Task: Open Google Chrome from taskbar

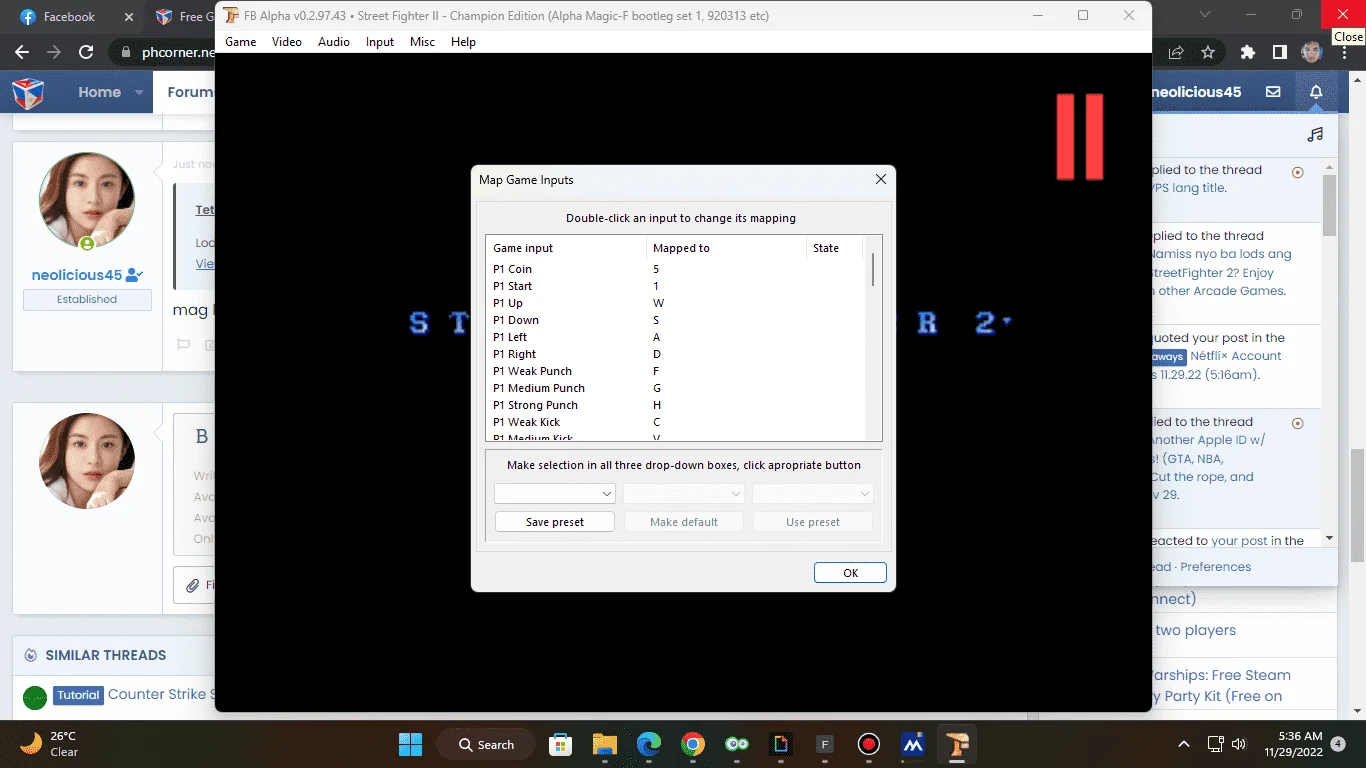Action: click(693, 744)
